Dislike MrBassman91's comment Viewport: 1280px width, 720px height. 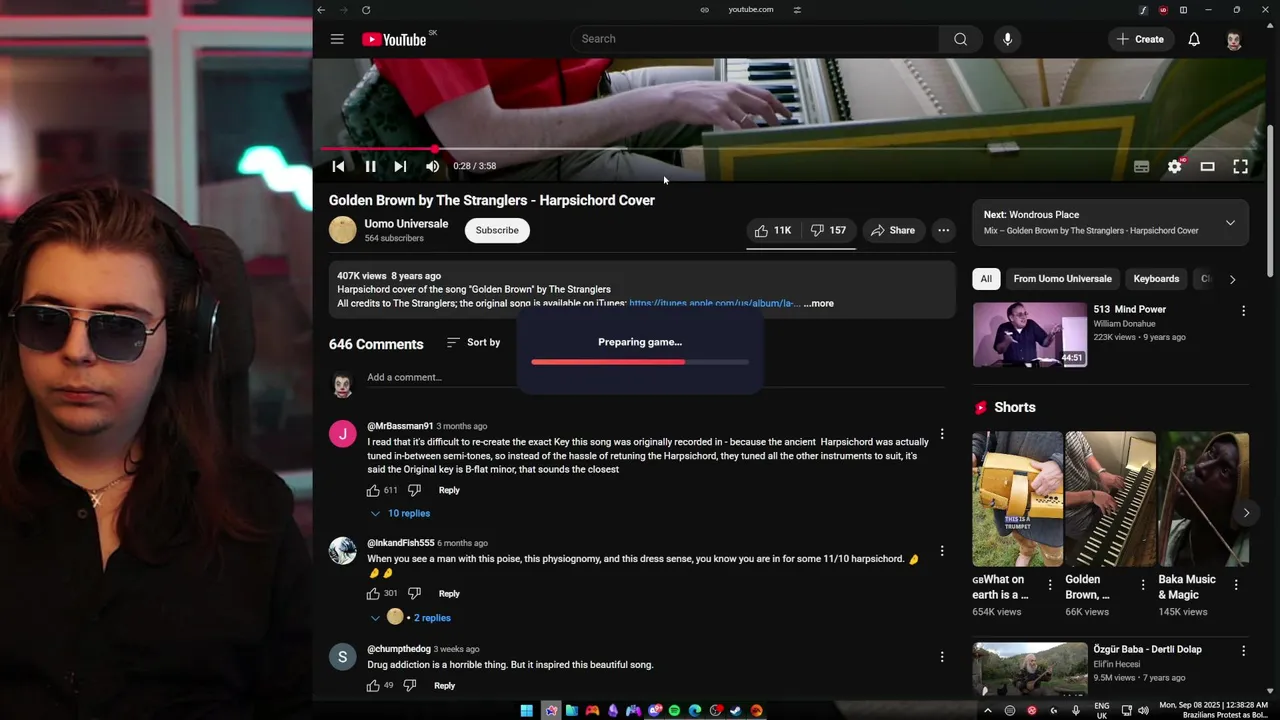coord(414,491)
